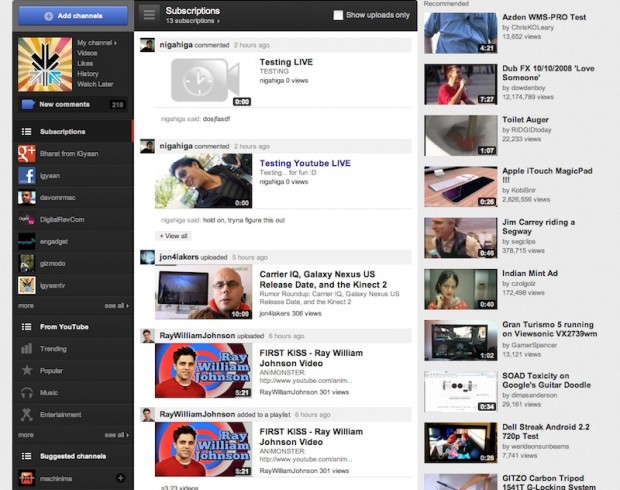
Task: Click the Popular star icon
Action: [x=27, y=370]
